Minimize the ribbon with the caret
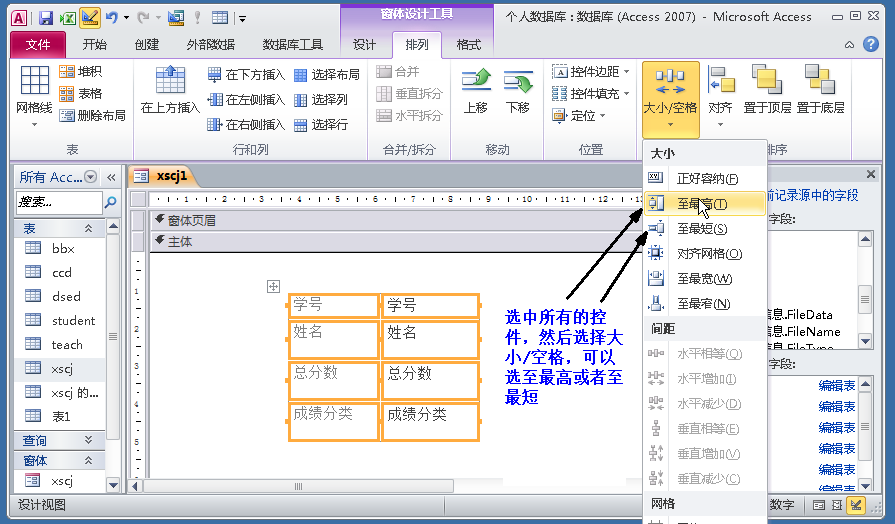The height and width of the screenshot is (524, 895). [x=849, y=45]
